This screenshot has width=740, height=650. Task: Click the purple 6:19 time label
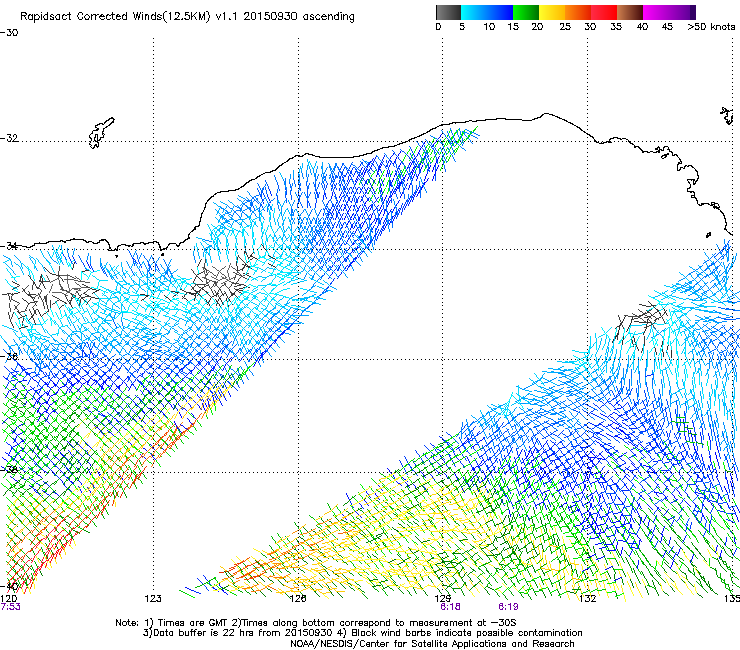[x=508, y=607]
